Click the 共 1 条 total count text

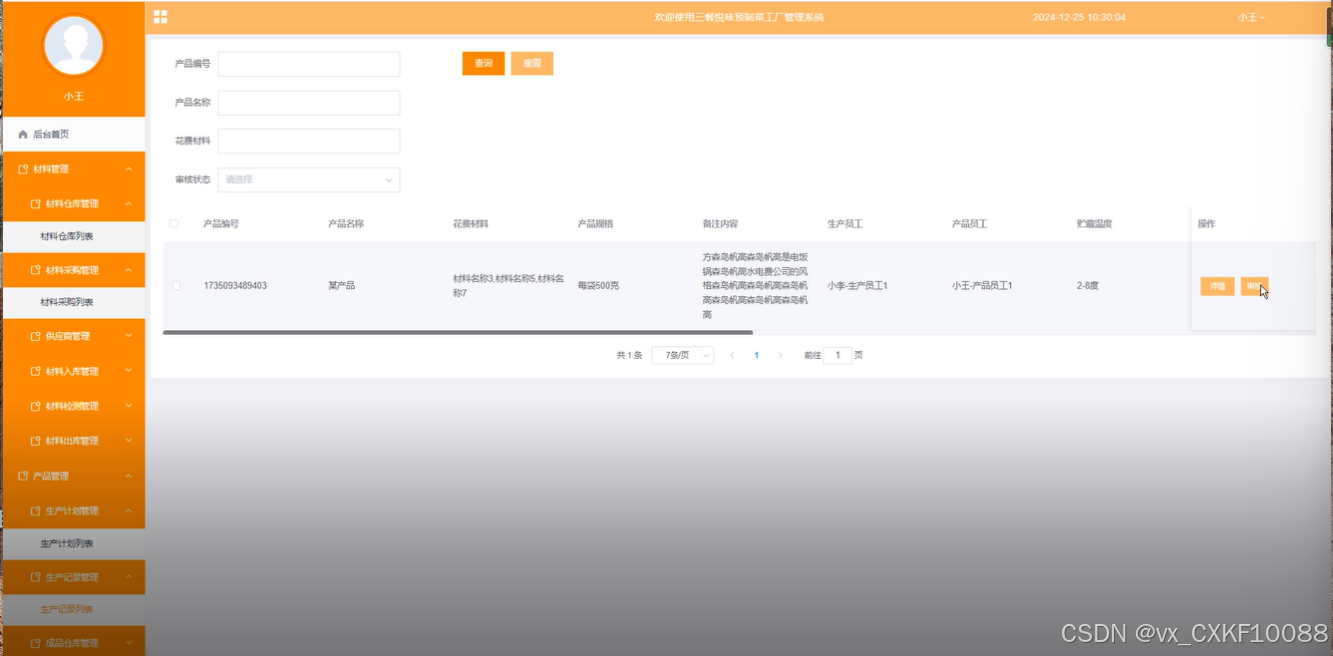tap(629, 355)
